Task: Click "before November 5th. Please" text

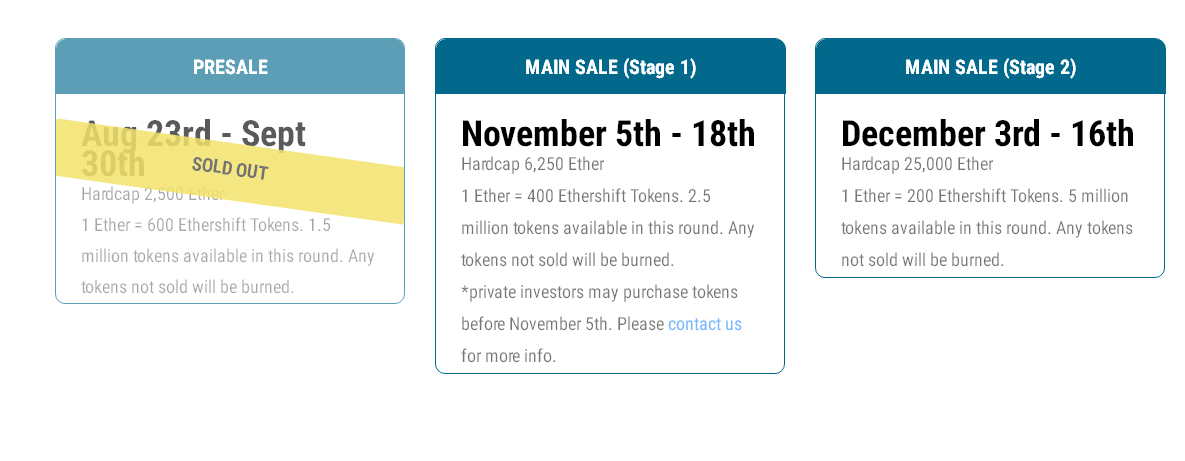Action: tap(562, 324)
